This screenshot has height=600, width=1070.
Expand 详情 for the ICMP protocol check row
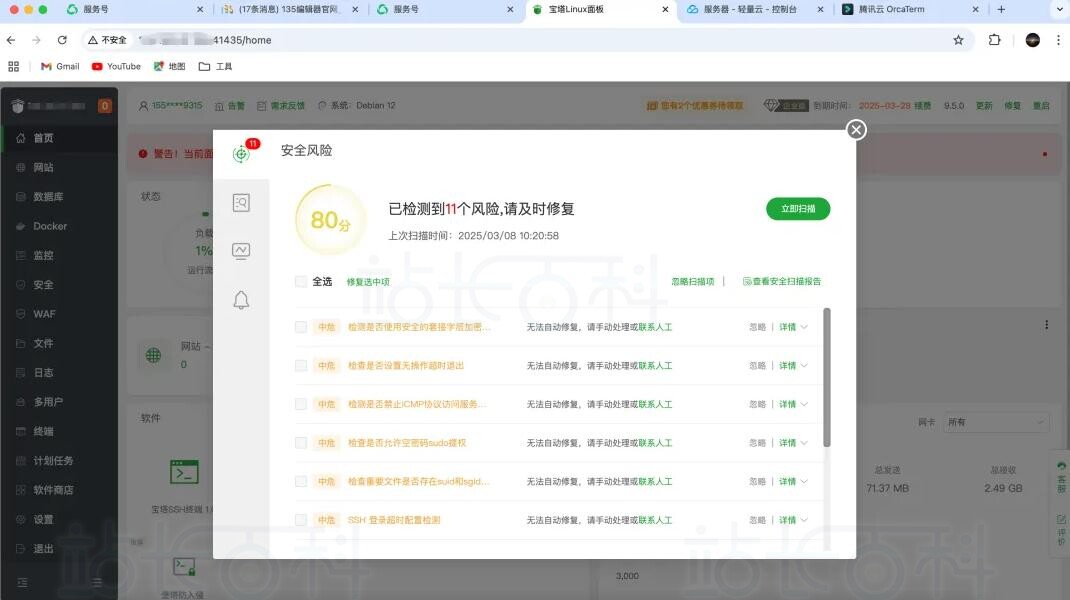point(793,404)
